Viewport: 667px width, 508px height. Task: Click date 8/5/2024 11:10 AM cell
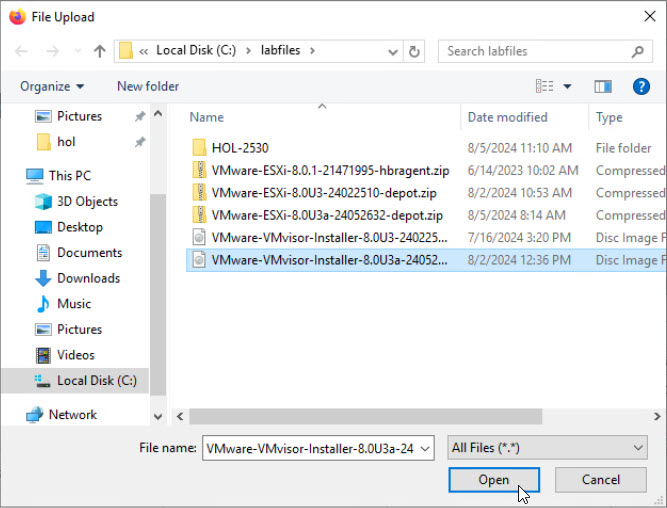tap(519, 148)
